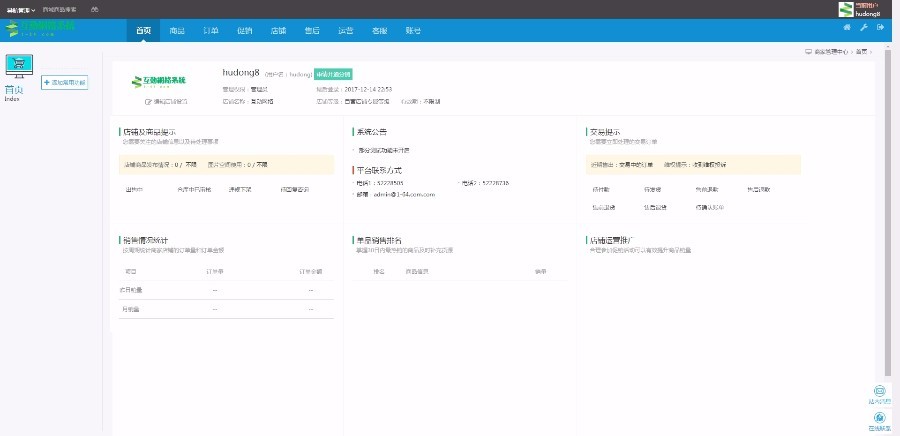The image size is (900, 436).
Task: Click the page vertical scrollbar
Action: [889, 215]
